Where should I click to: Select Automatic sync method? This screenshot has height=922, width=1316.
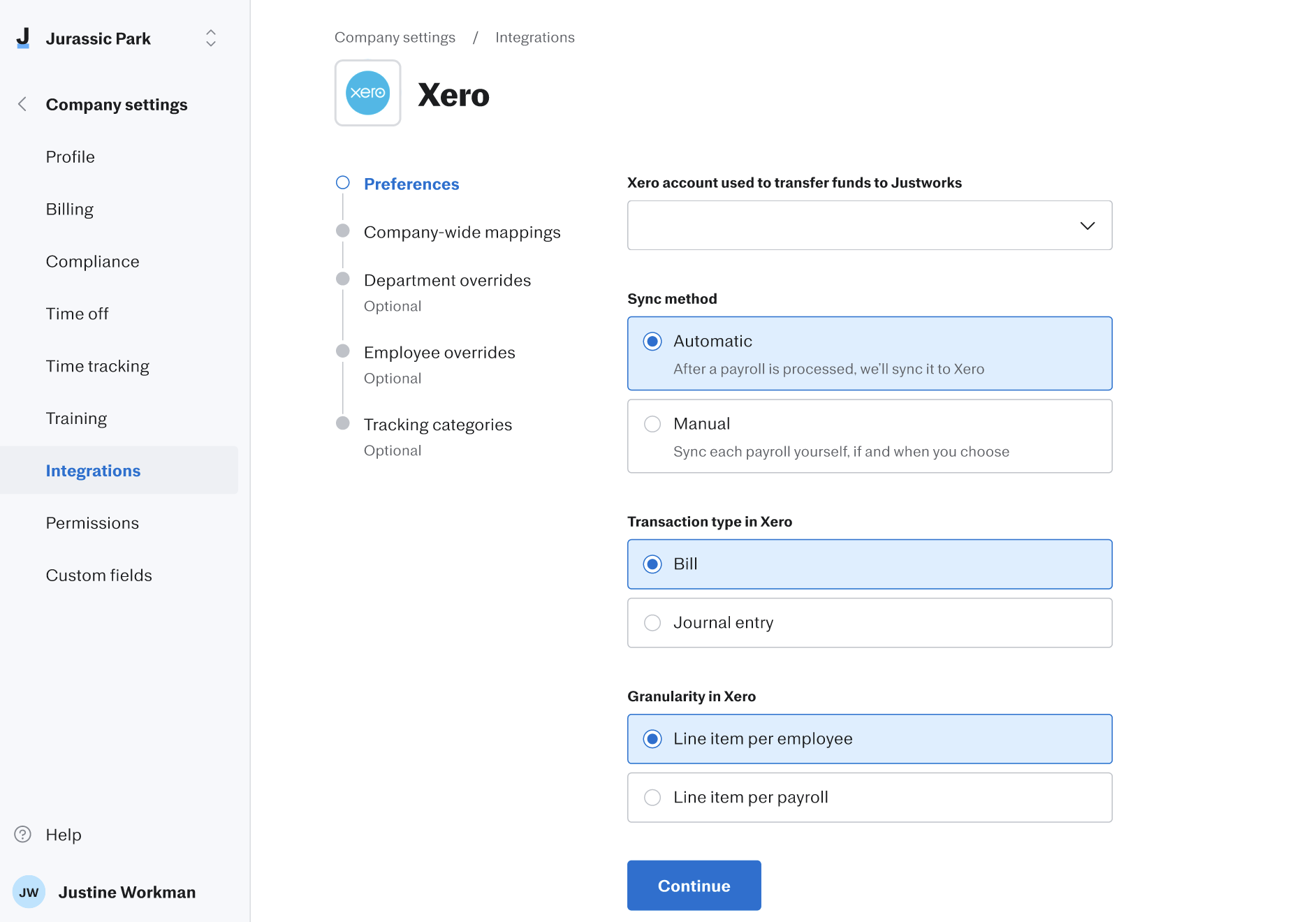coord(870,353)
